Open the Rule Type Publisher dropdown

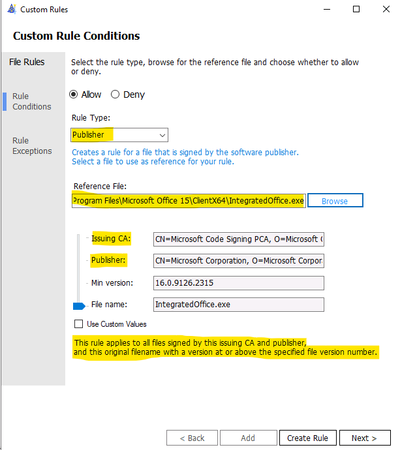119,135
